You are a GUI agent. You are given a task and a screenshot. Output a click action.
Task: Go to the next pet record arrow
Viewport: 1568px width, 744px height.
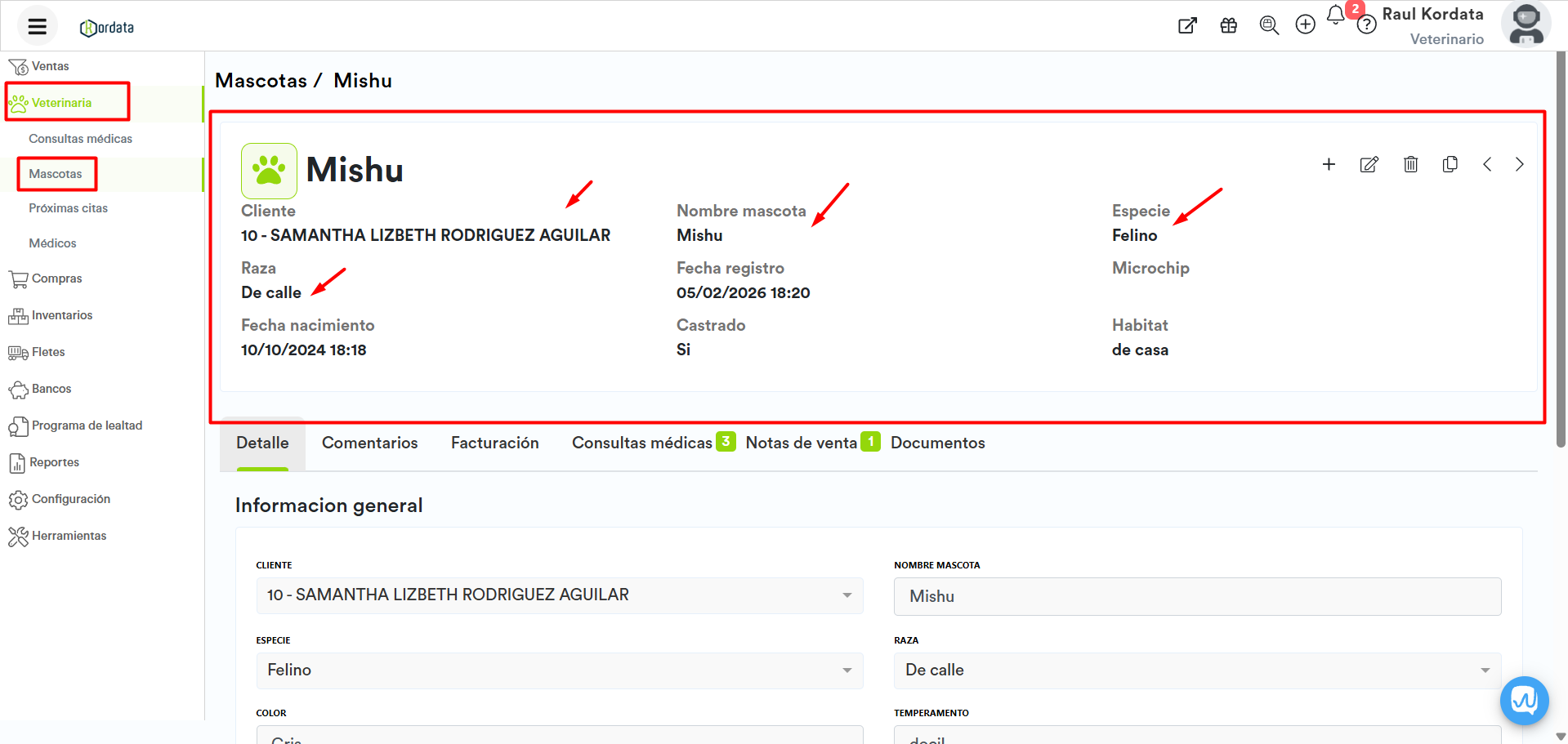coord(1519,164)
